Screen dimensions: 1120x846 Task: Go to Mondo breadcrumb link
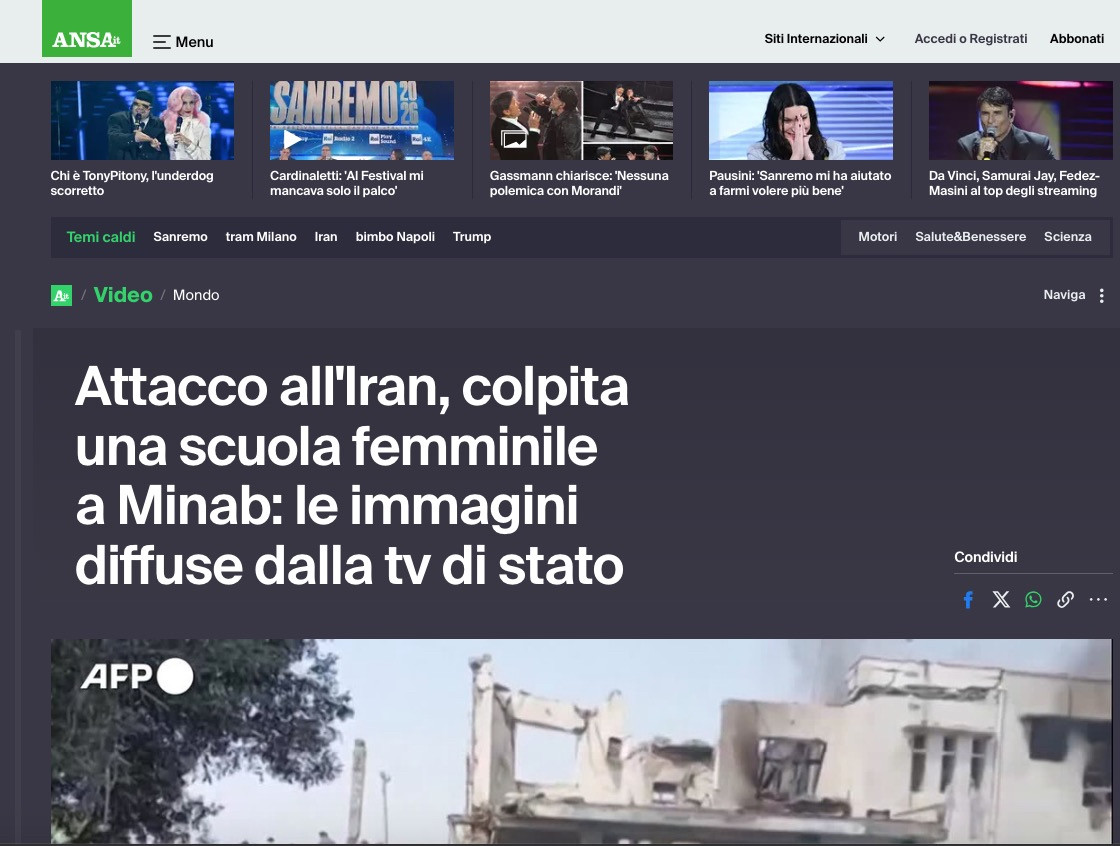(196, 295)
